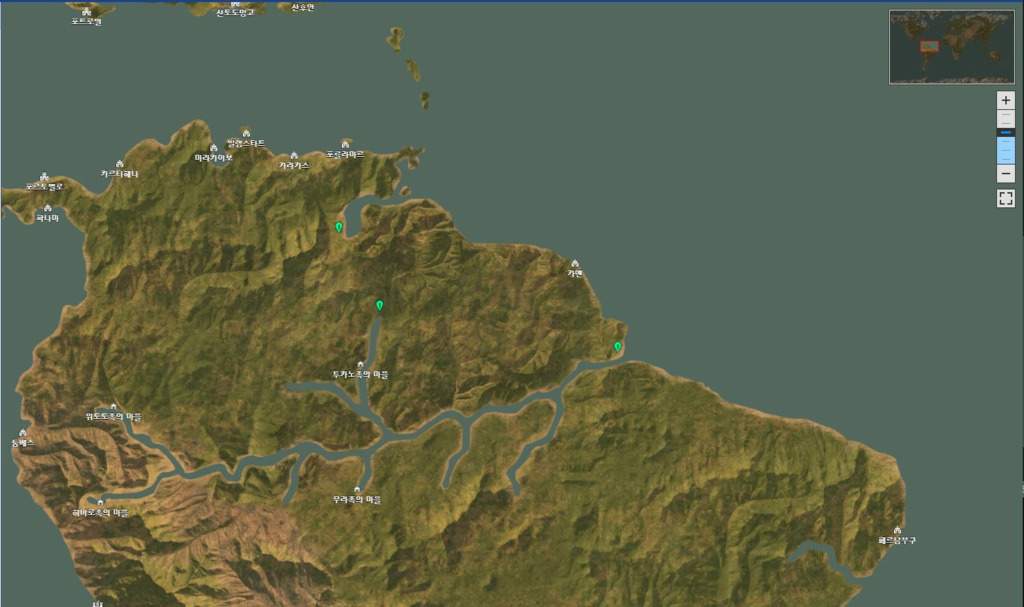Click the village icon above 투카노족의 마을
This screenshot has width=1024, height=607.
click(360, 365)
